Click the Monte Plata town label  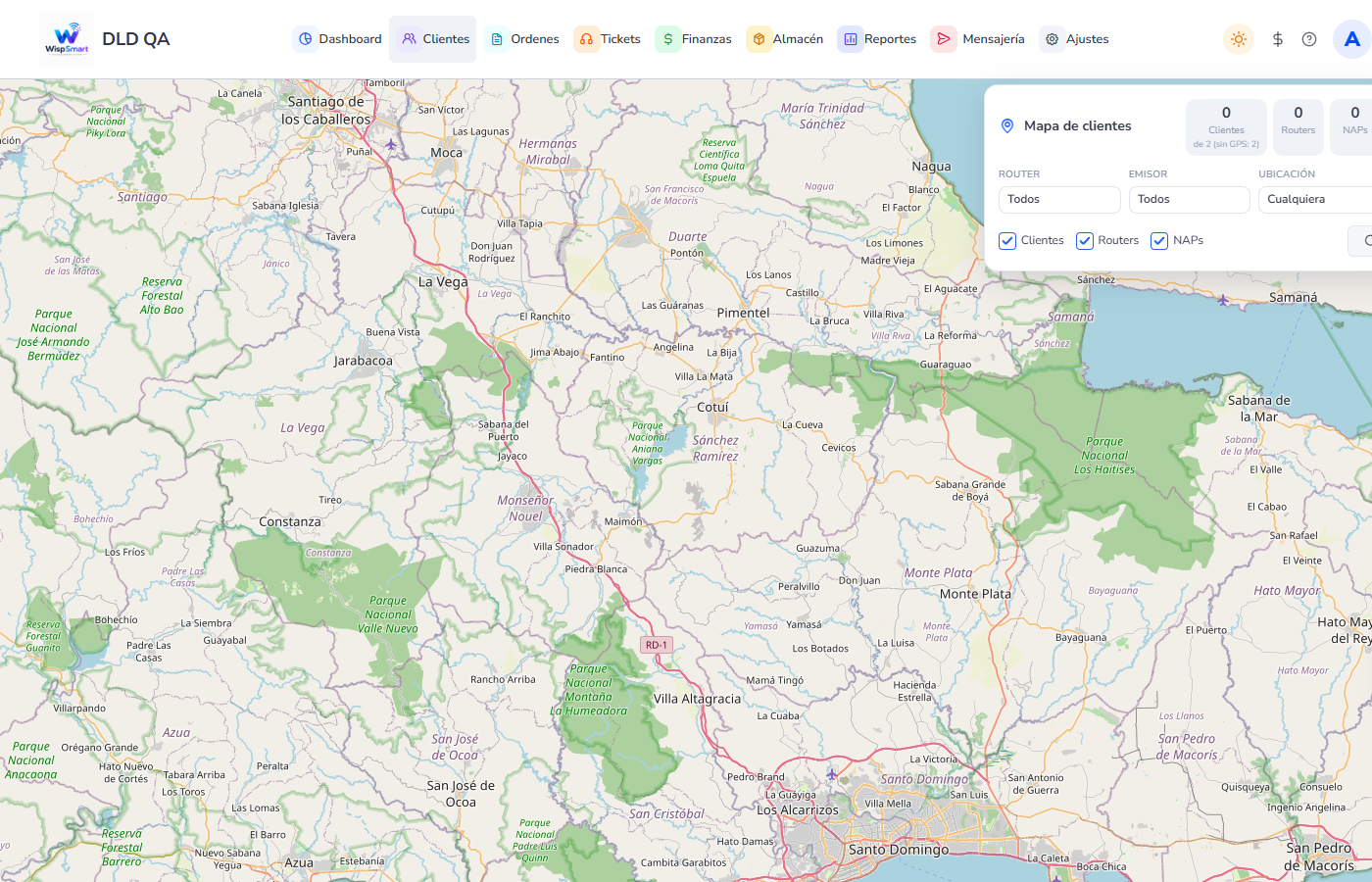pos(975,594)
